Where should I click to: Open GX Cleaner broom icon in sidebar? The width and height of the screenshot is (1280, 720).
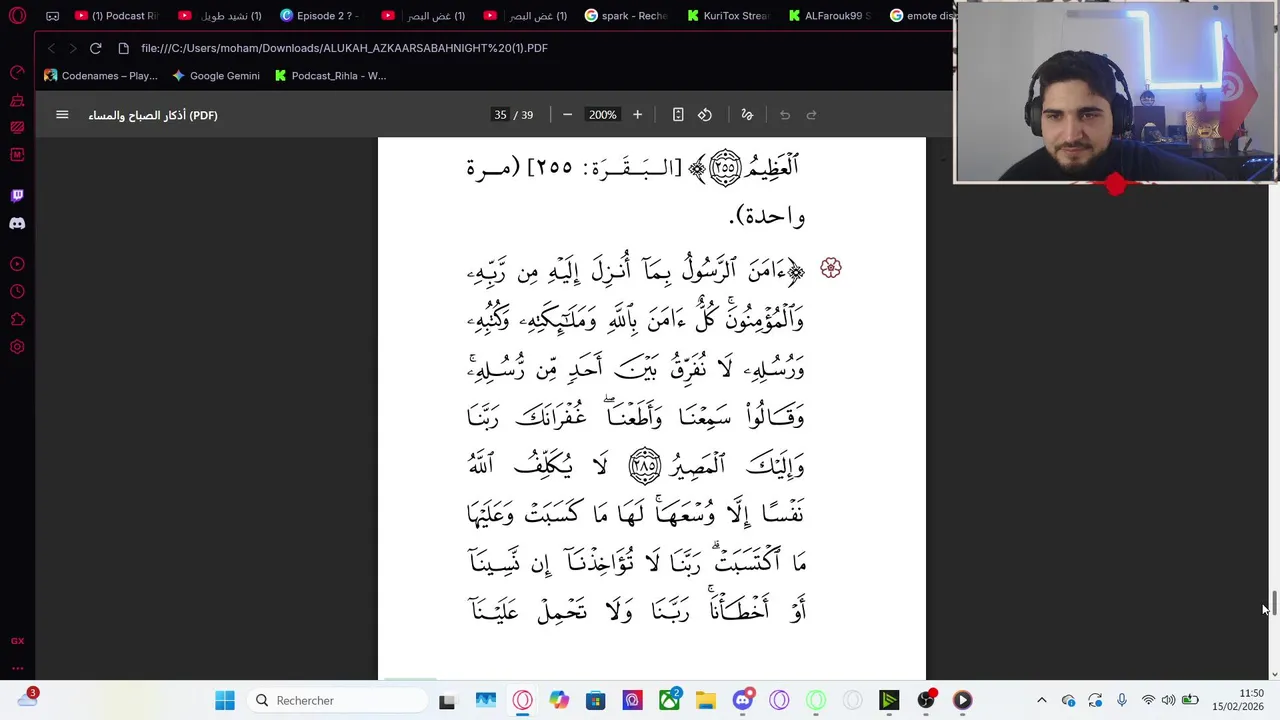[17, 101]
